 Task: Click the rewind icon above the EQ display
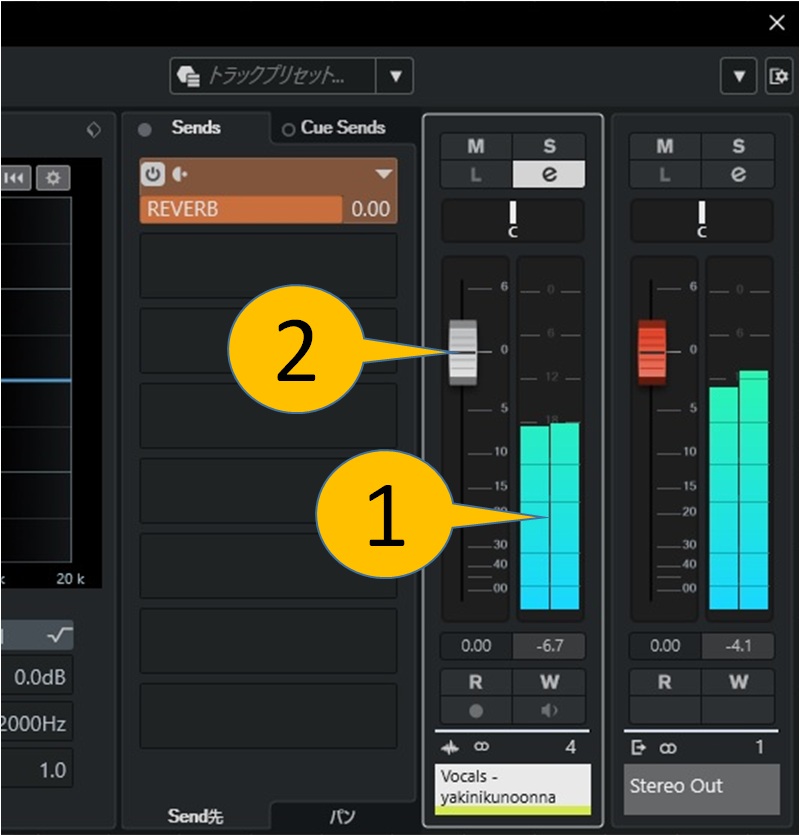tap(16, 178)
